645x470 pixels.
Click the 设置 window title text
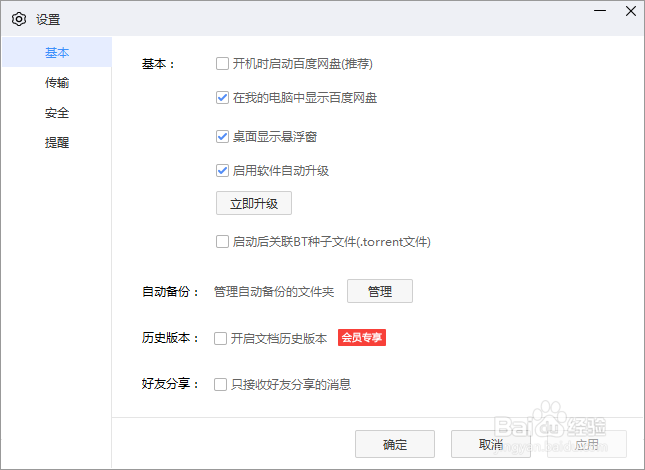(x=48, y=20)
